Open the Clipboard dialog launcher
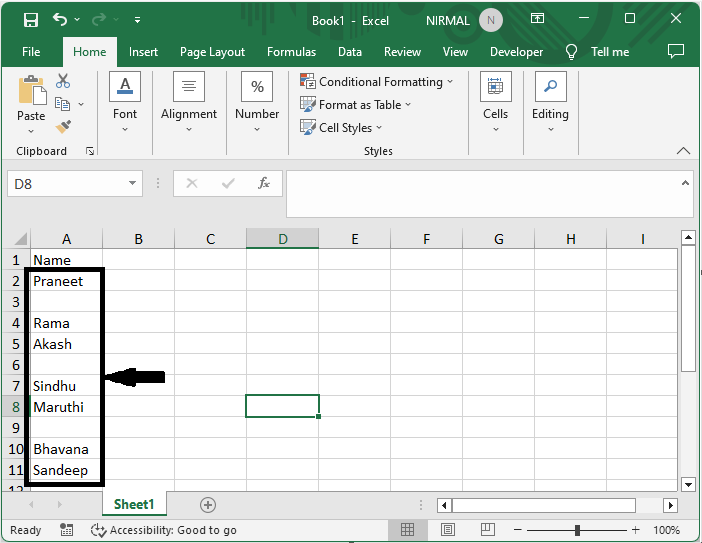Image resolution: width=702 pixels, height=543 pixels. tap(90, 151)
